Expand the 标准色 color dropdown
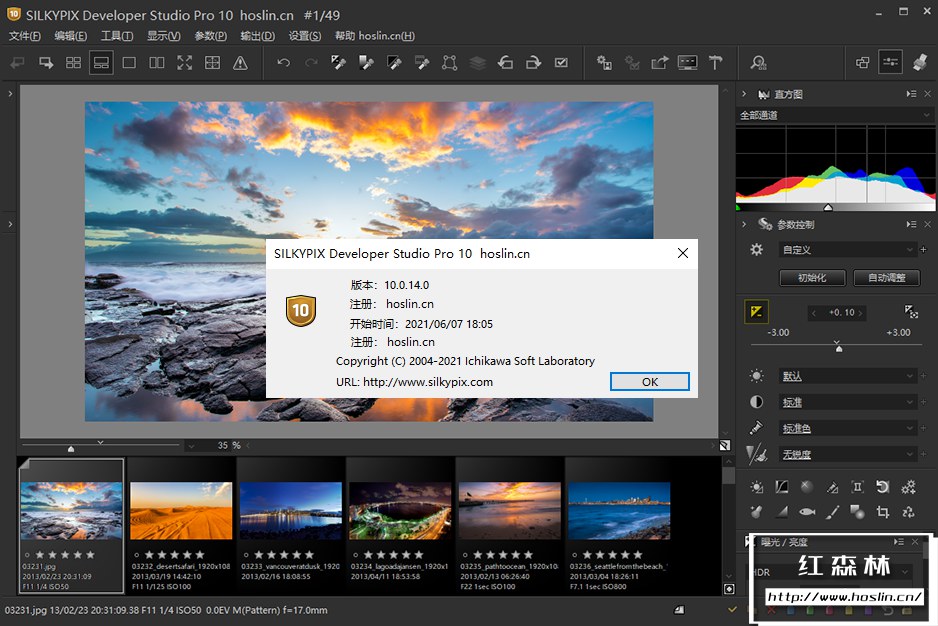The height and width of the screenshot is (626, 938). (847, 428)
